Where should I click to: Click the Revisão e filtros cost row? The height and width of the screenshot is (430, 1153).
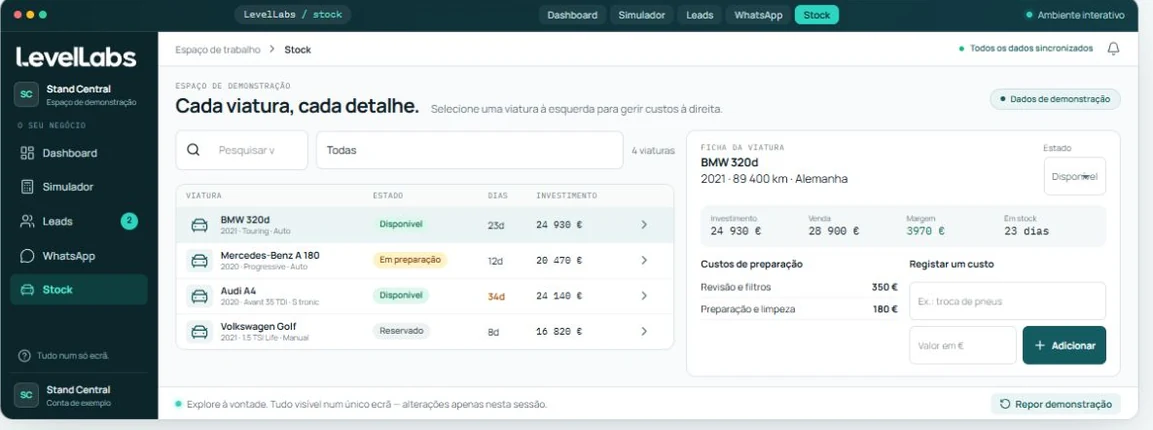click(799, 287)
